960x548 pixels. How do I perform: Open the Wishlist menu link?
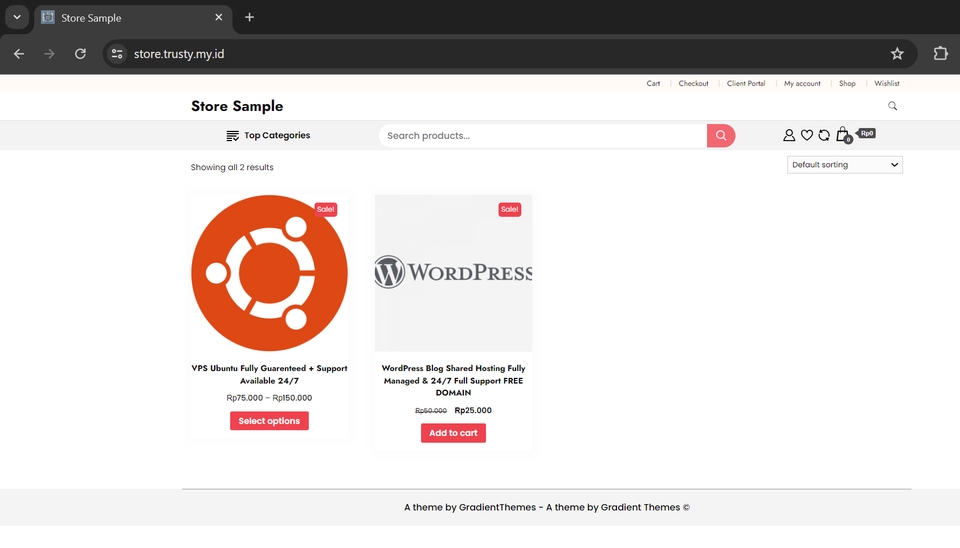click(887, 83)
